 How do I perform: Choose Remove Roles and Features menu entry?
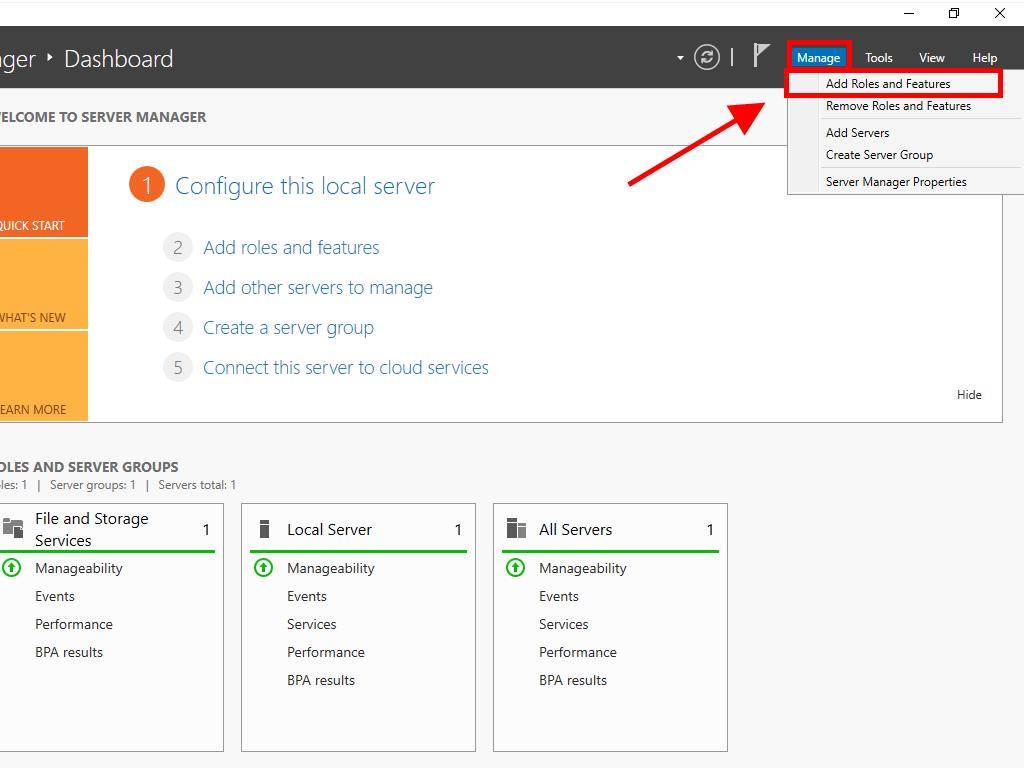[x=905, y=106]
